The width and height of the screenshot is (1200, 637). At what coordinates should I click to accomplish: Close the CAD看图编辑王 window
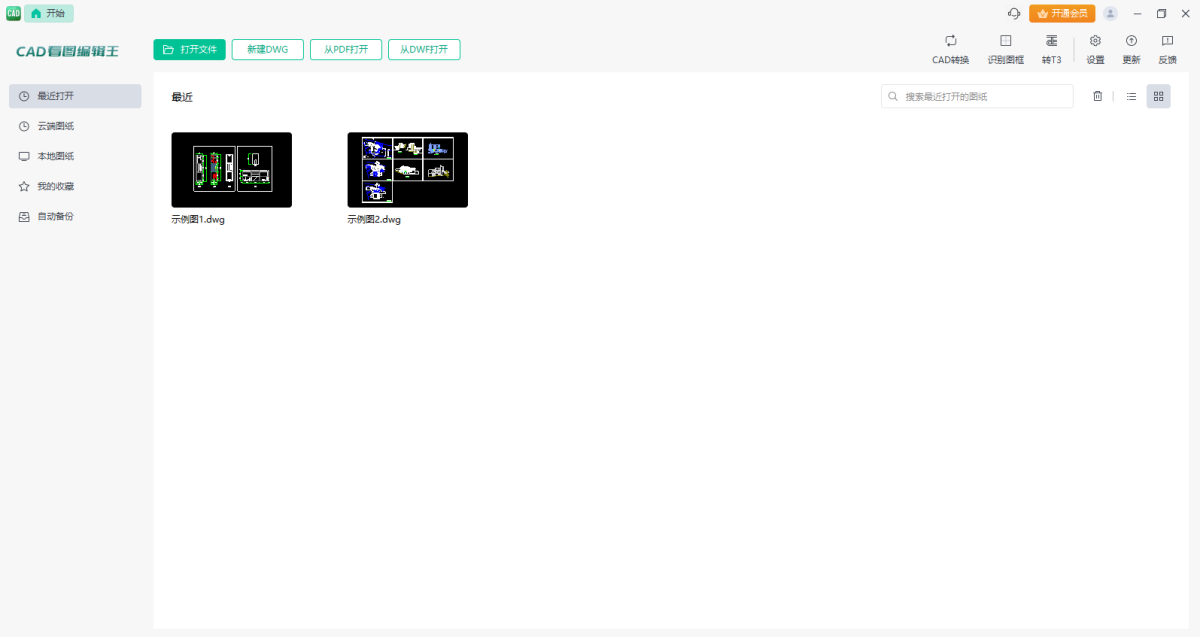pos(1185,13)
